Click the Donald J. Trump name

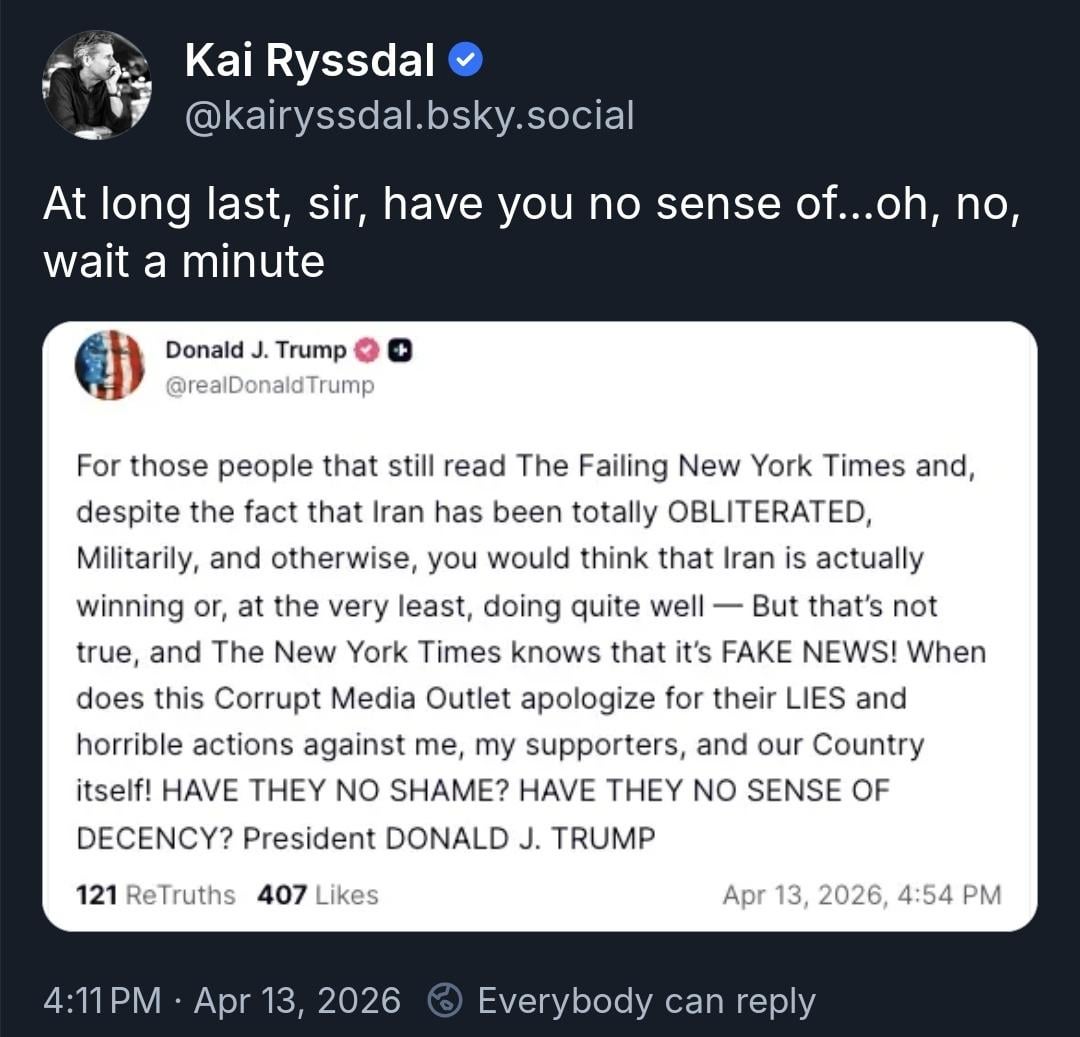[x=255, y=350]
